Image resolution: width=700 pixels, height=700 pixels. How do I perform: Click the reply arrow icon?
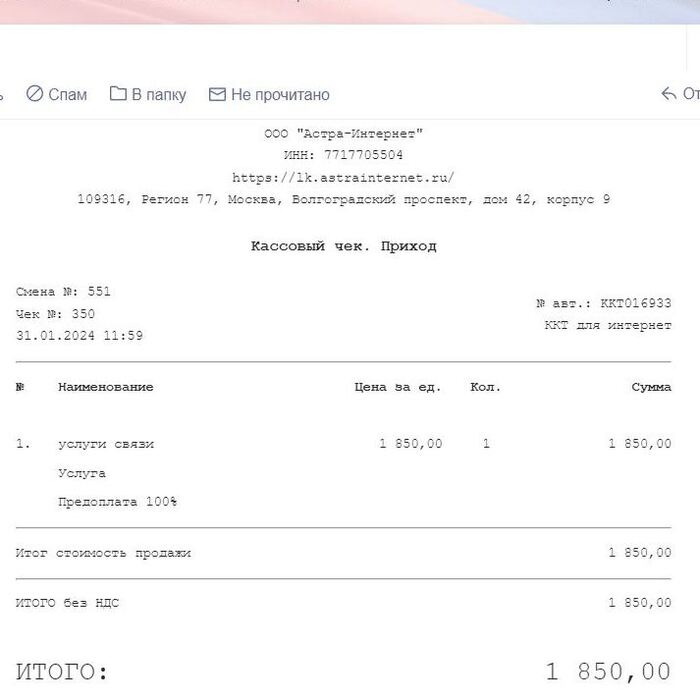pyautogui.click(x=669, y=94)
